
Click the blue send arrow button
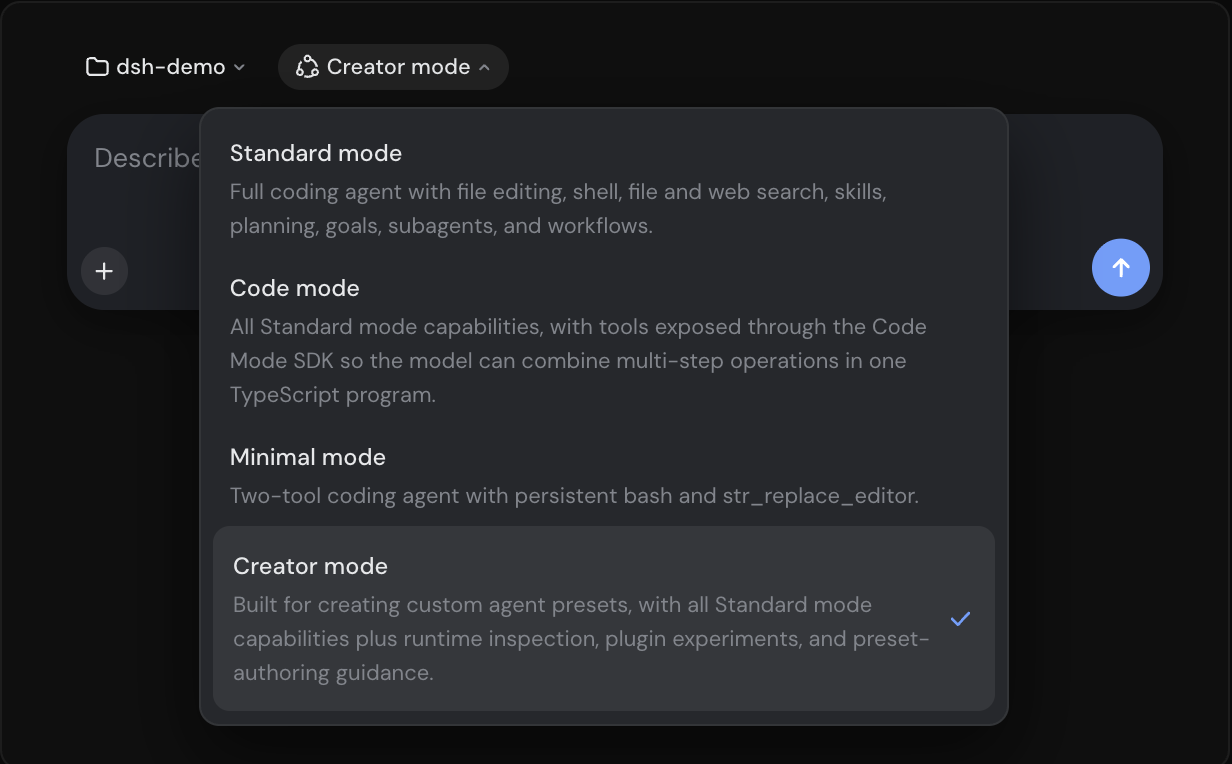[1121, 267]
